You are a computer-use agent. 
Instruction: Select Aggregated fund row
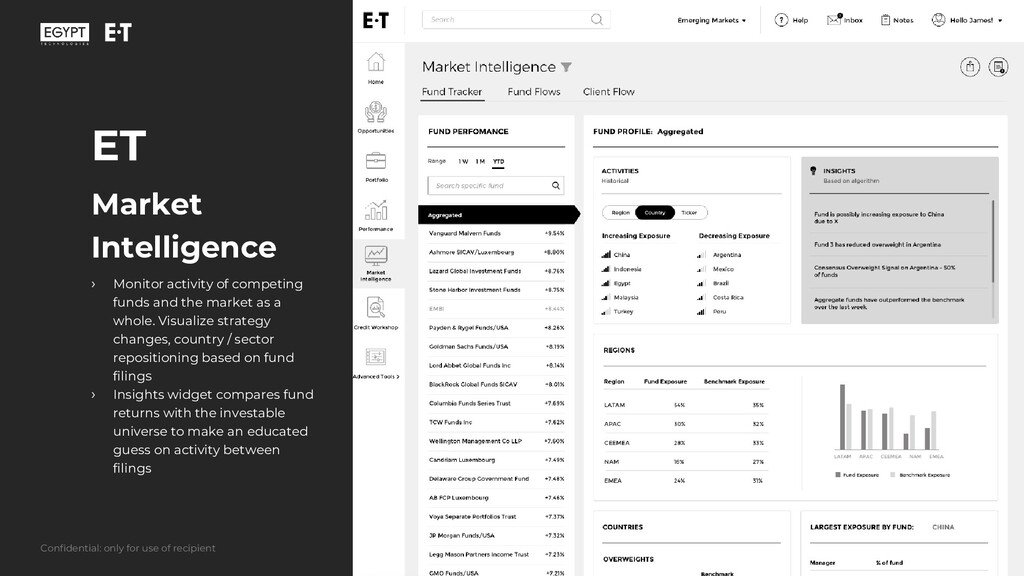pos(498,215)
